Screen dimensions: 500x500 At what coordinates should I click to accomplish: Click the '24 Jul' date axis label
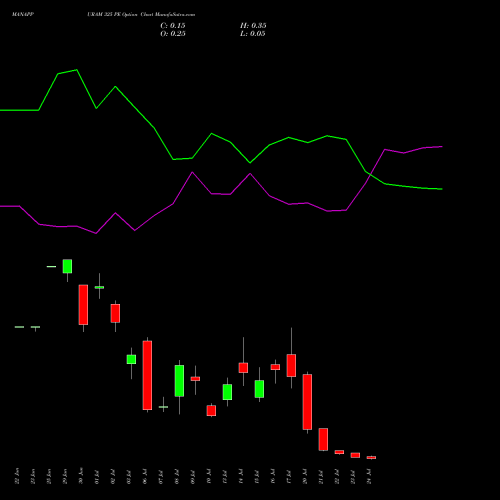369,477
